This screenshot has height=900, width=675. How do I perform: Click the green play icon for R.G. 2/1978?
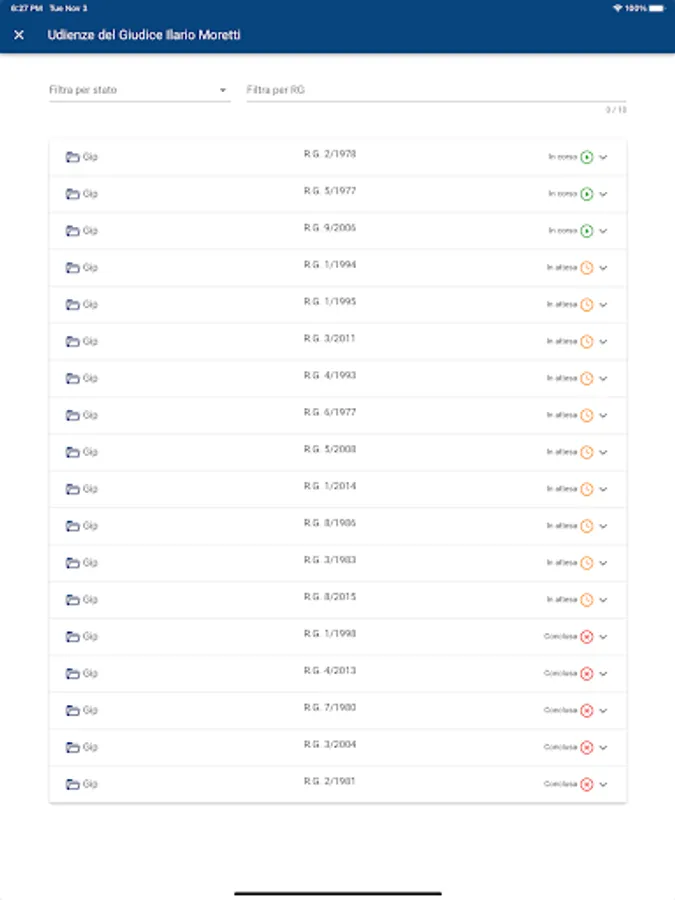[x=587, y=157]
